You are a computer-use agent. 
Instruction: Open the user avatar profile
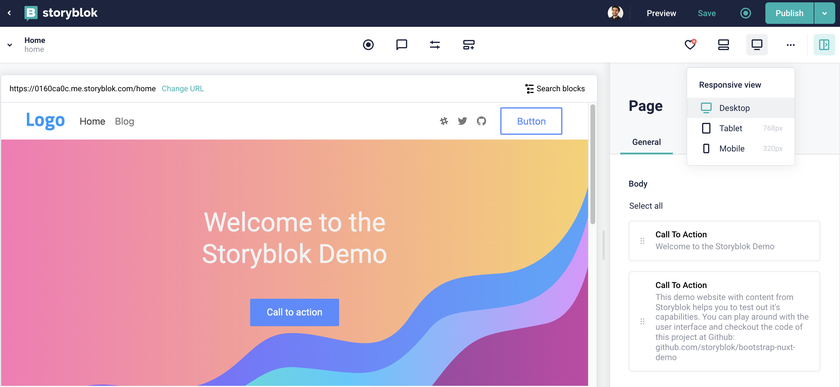[x=615, y=13]
